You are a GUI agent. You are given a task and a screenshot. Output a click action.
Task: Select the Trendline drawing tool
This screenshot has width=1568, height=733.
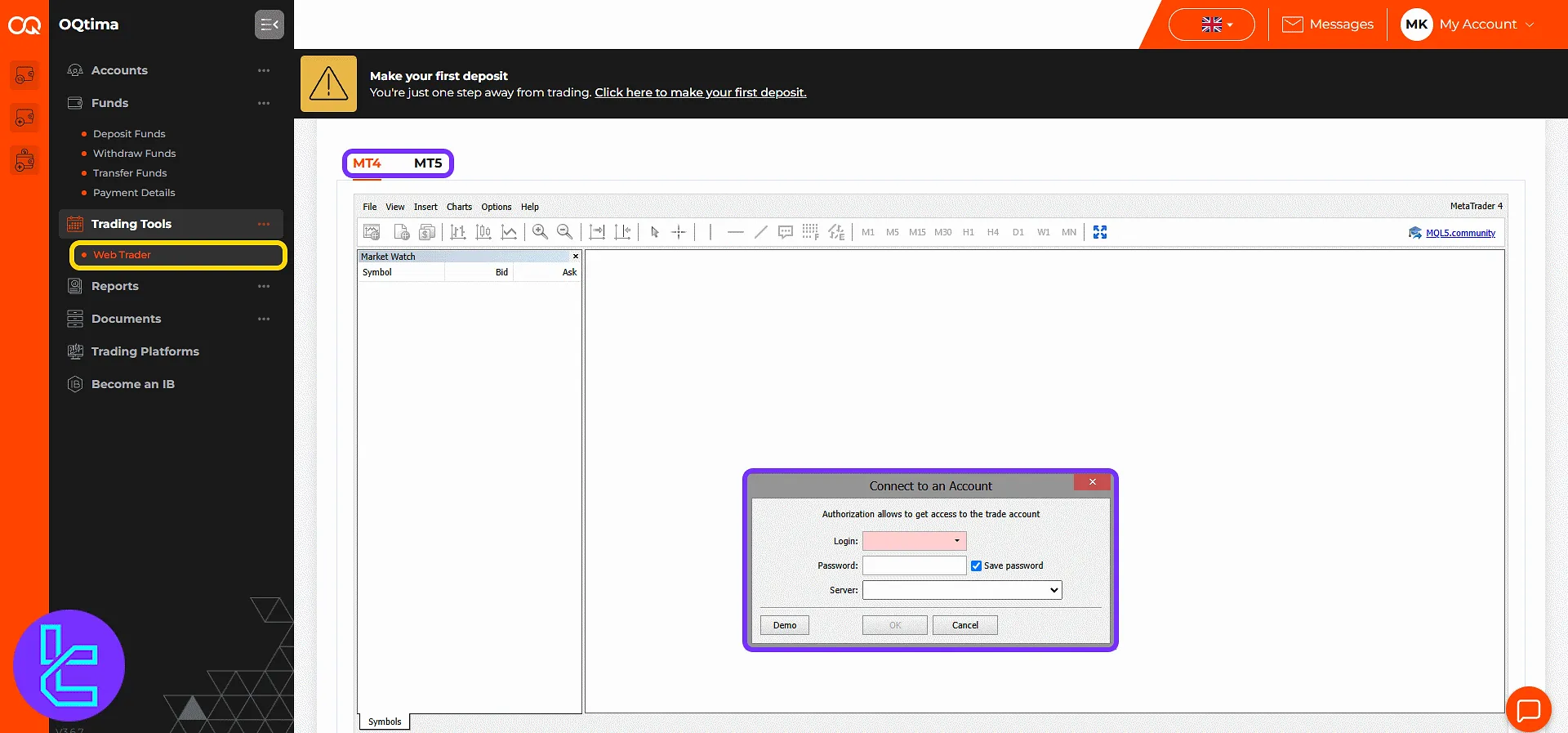point(760,232)
